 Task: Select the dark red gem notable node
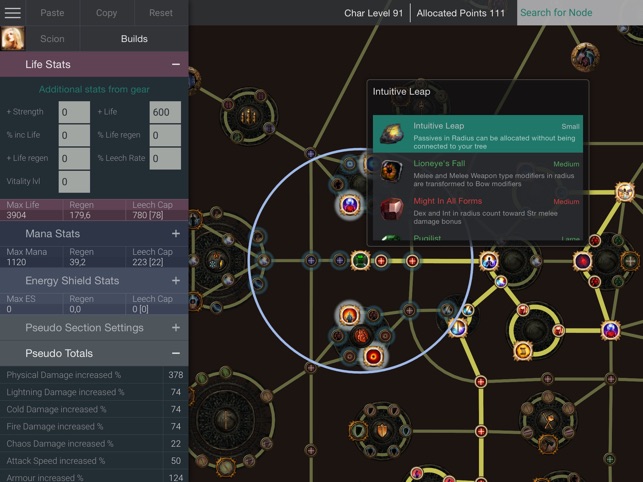click(x=583, y=261)
